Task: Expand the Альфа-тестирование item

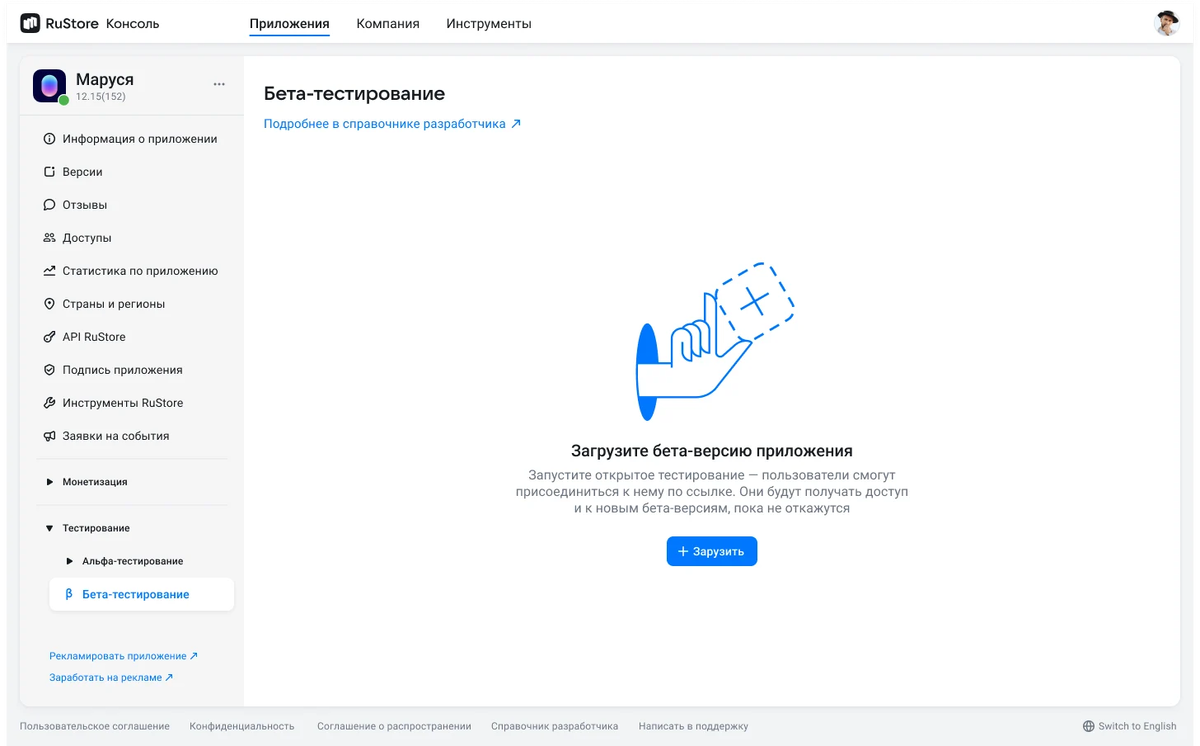Action: click(68, 561)
